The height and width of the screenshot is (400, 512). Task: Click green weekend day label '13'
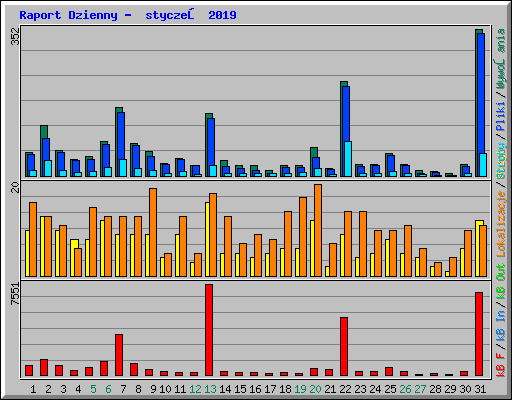point(210,389)
